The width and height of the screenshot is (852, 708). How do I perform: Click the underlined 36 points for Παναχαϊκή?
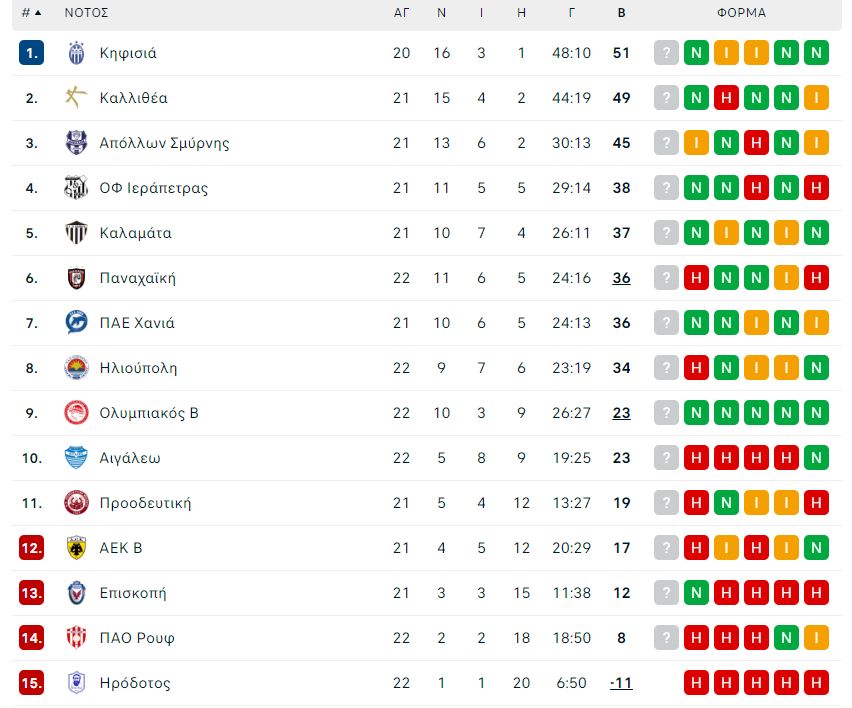point(622,278)
